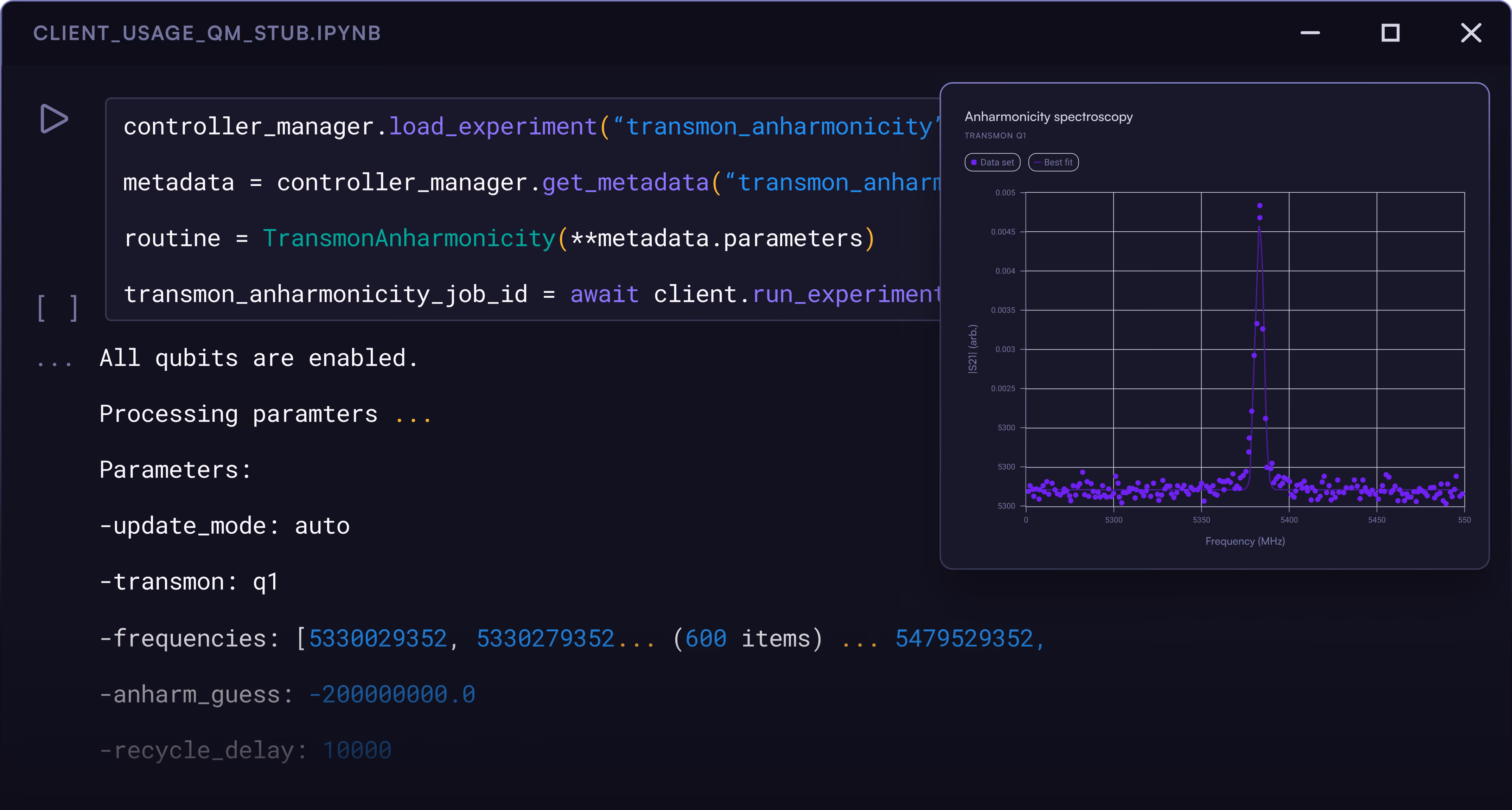The height and width of the screenshot is (810, 1512).
Task: Click the empty cell execution counter brackets
Action: tap(58, 308)
